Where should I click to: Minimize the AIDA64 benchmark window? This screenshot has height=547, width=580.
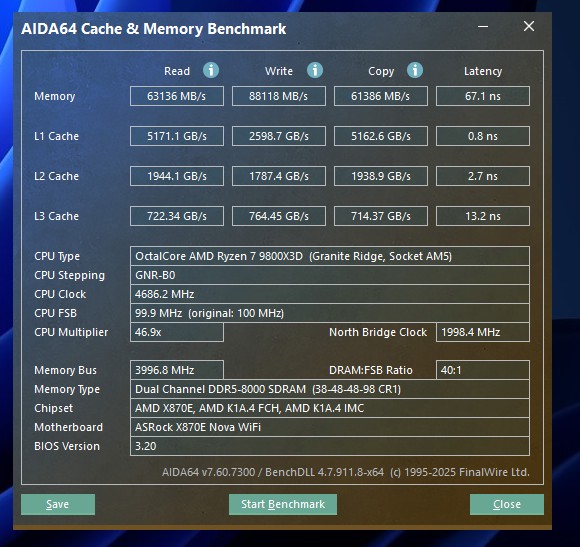pyautogui.click(x=483, y=27)
